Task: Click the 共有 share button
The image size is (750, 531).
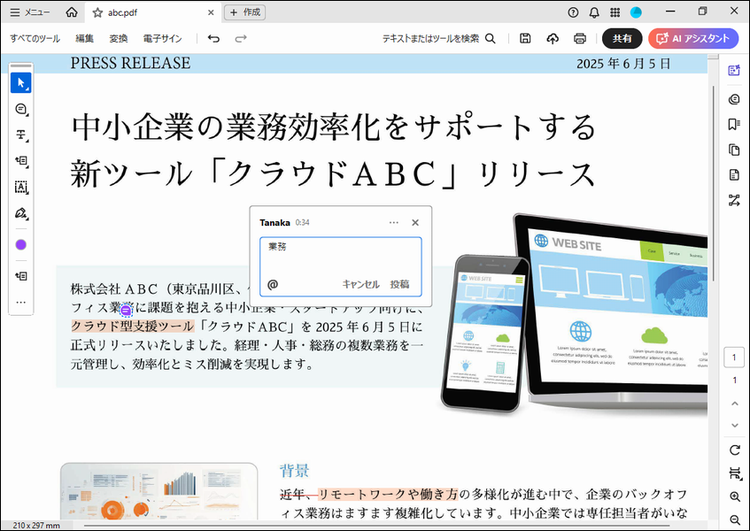Action: 622,39
